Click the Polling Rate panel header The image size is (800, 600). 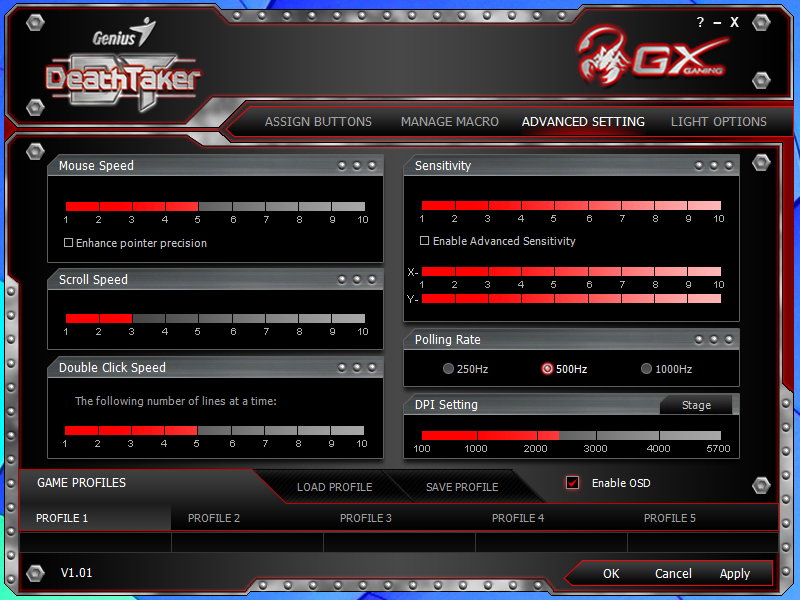click(571, 339)
